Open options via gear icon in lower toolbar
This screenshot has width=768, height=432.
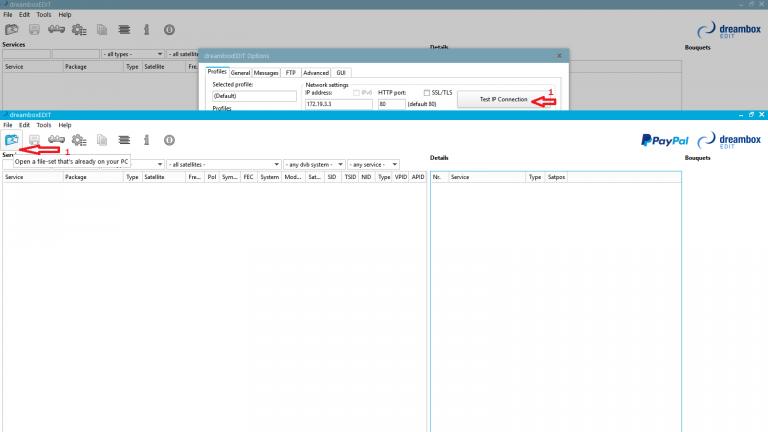(79, 141)
